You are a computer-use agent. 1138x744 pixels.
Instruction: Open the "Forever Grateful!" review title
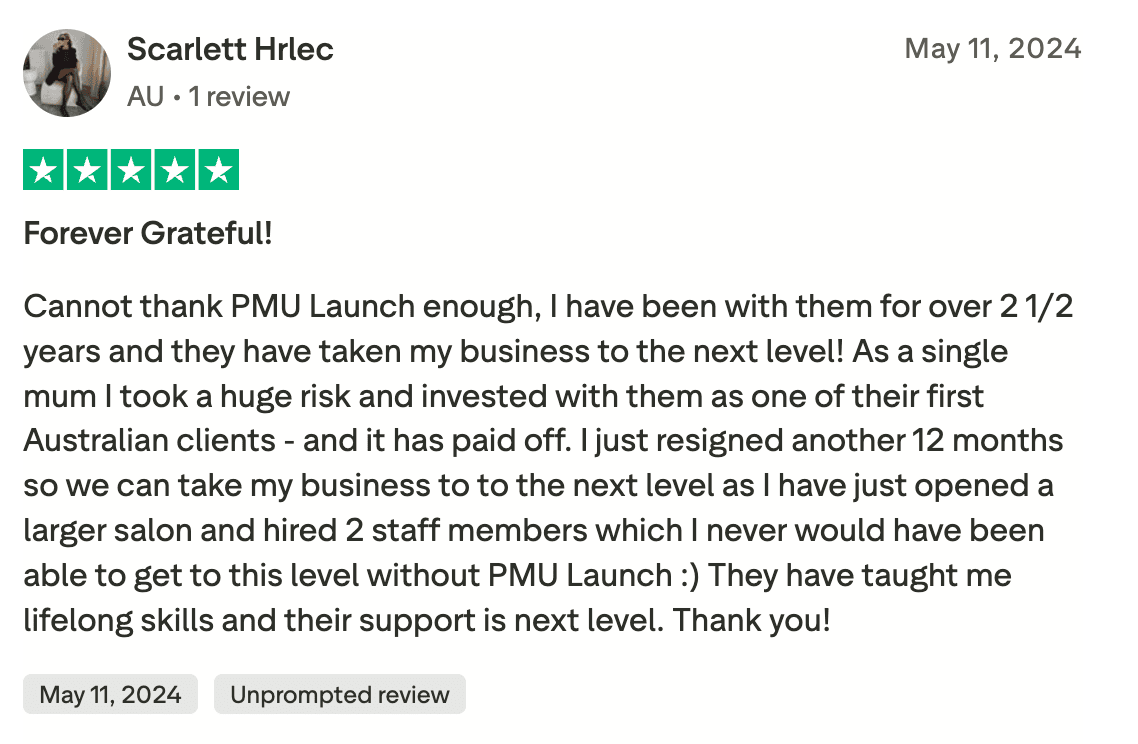tap(148, 234)
